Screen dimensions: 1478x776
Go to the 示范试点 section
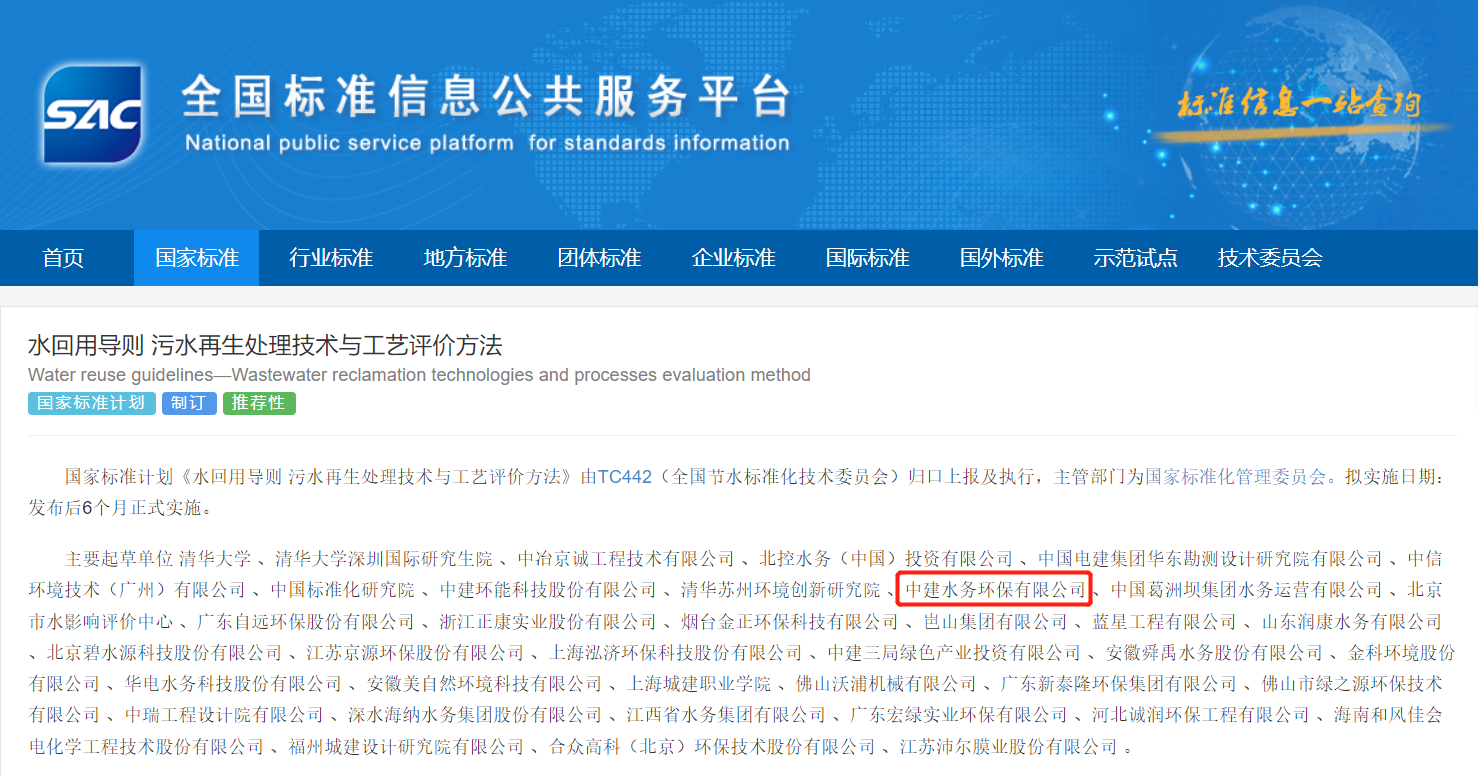coord(1135,258)
